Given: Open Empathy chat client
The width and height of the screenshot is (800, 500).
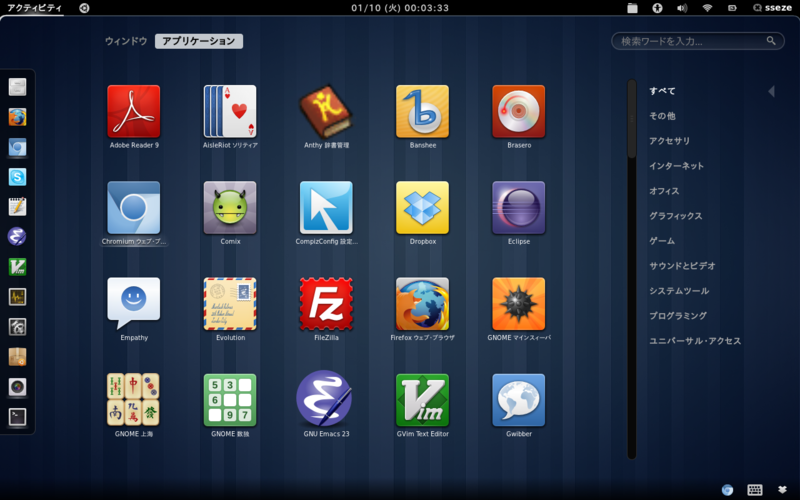Looking at the screenshot, I should coord(134,304).
